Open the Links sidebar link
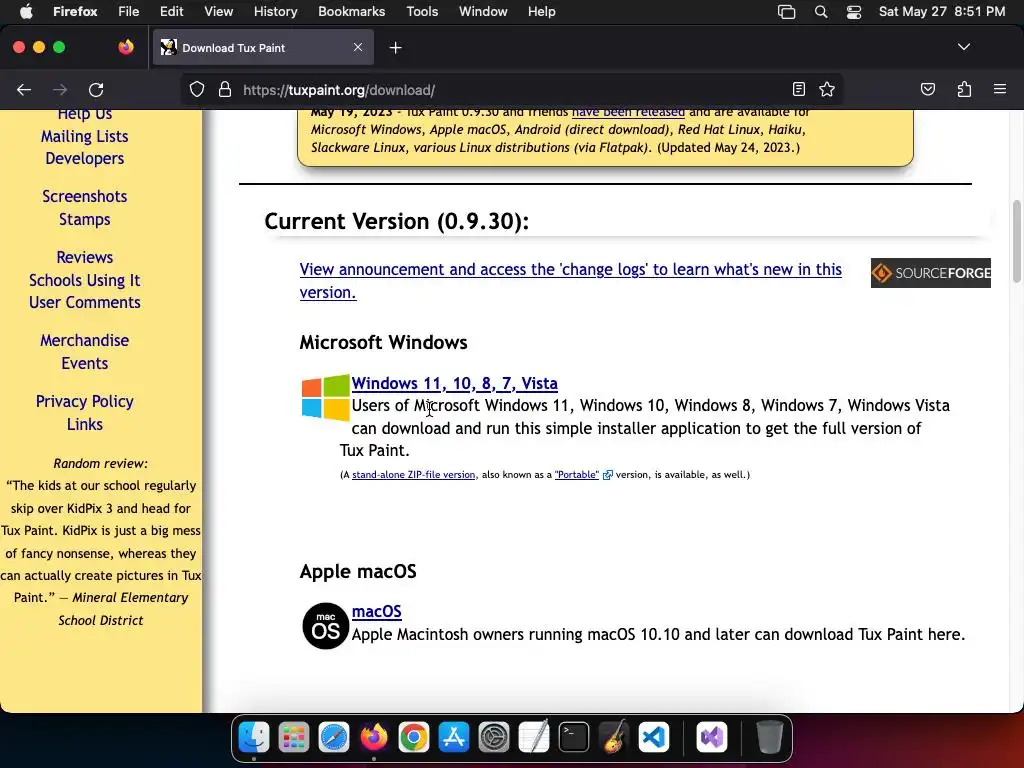 click(84, 424)
